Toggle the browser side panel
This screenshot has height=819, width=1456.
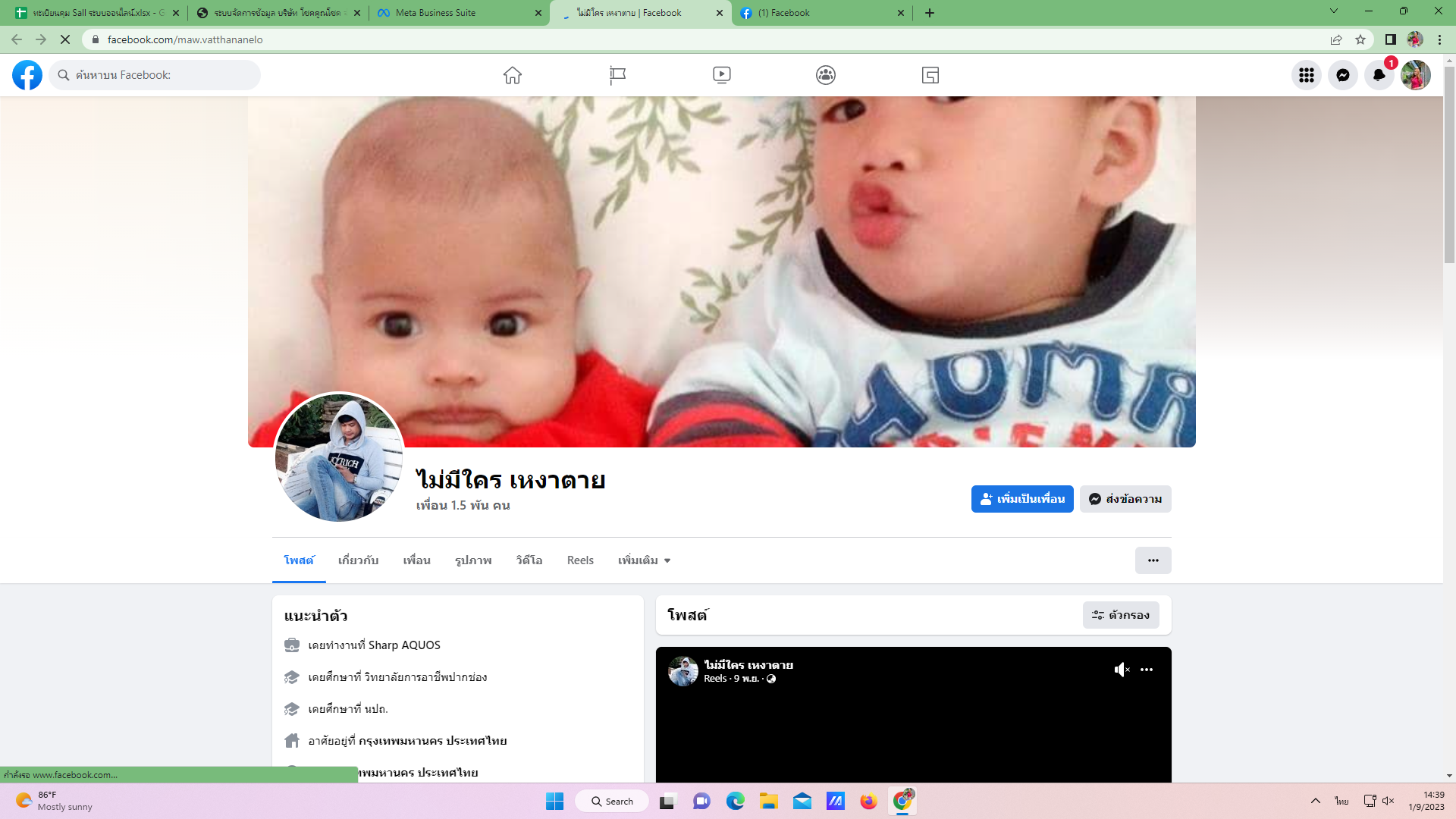coord(1390,39)
